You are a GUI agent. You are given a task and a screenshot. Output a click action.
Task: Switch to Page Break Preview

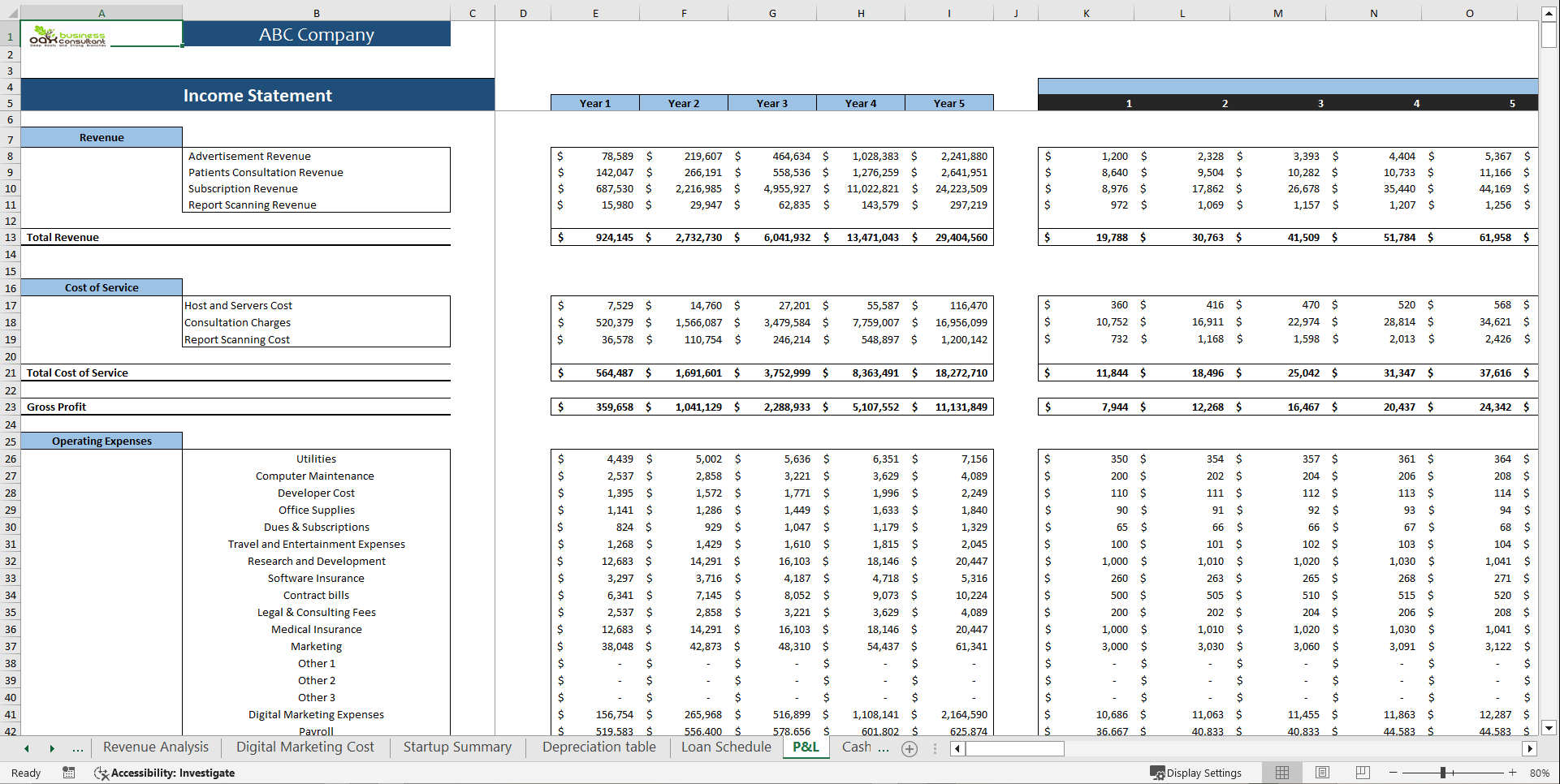pyautogui.click(x=1363, y=772)
